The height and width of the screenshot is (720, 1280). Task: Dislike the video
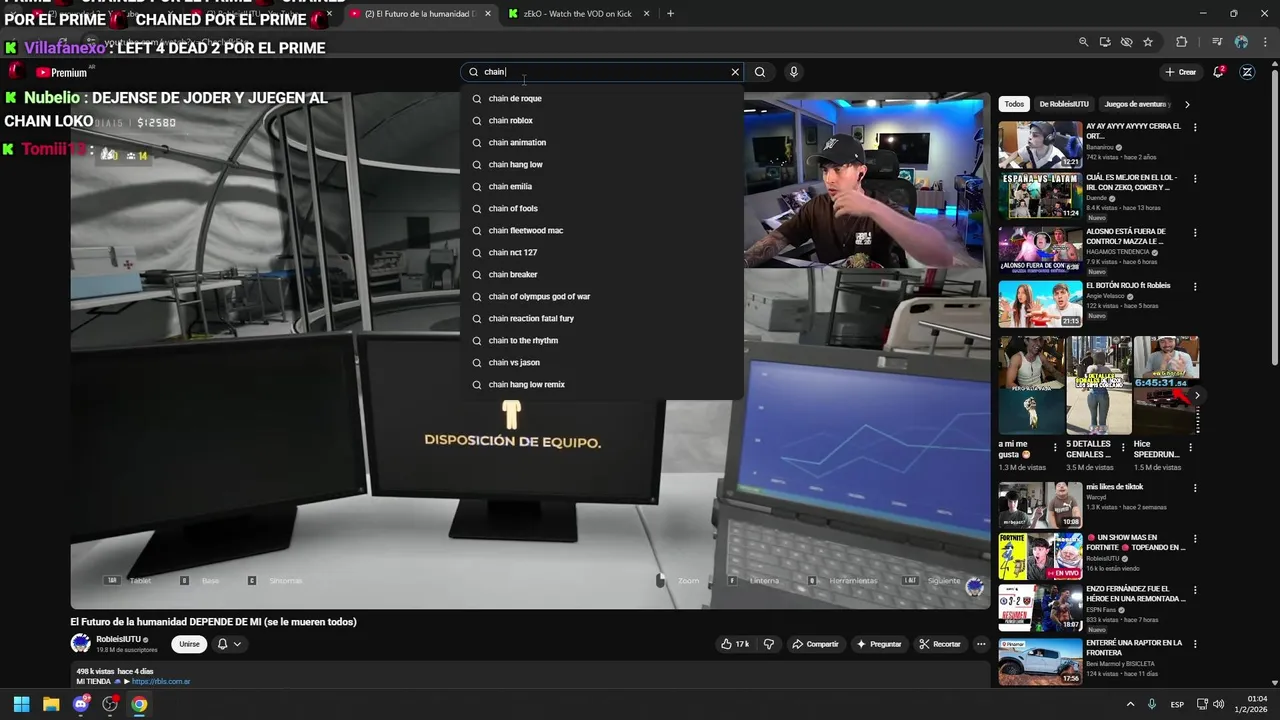768,644
